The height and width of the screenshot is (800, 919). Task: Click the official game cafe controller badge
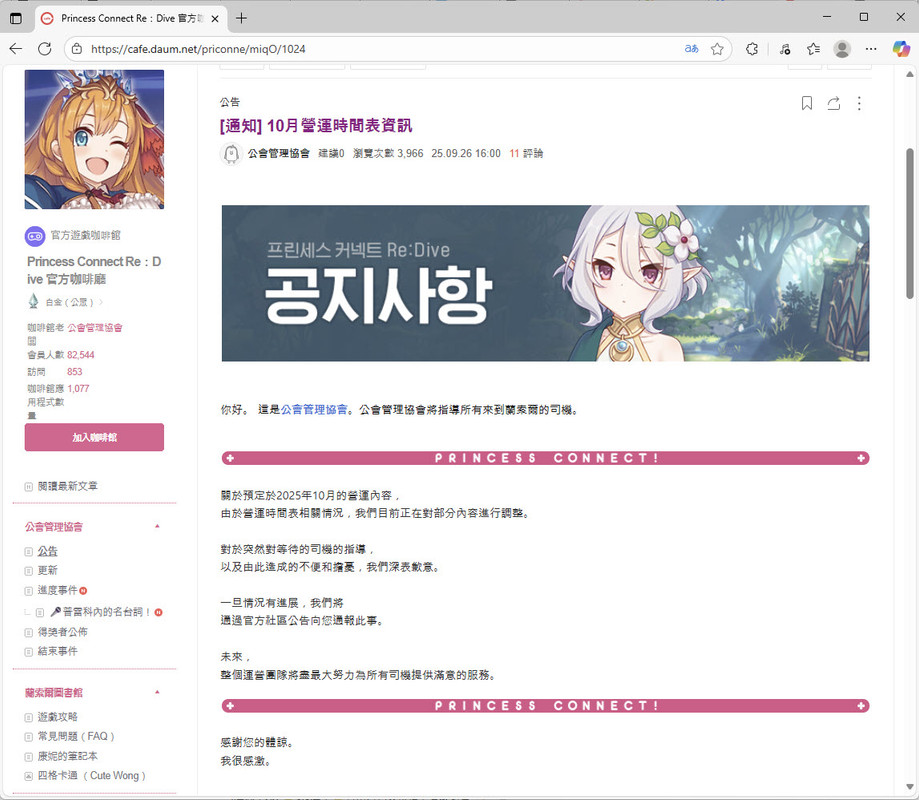(x=35, y=236)
